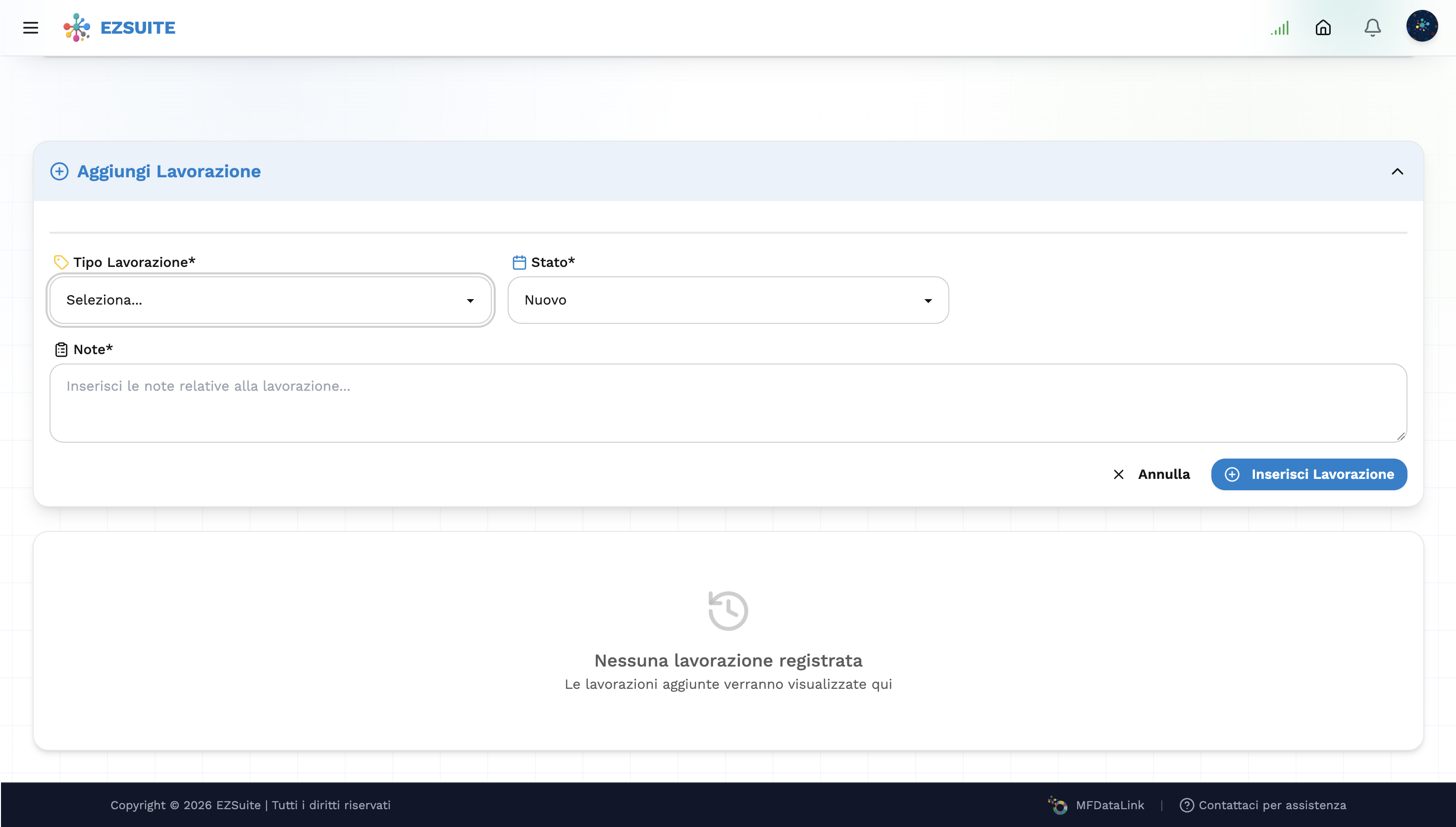1456x827 pixels.
Task: Click the green signal strength icon
Action: [x=1280, y=28]
